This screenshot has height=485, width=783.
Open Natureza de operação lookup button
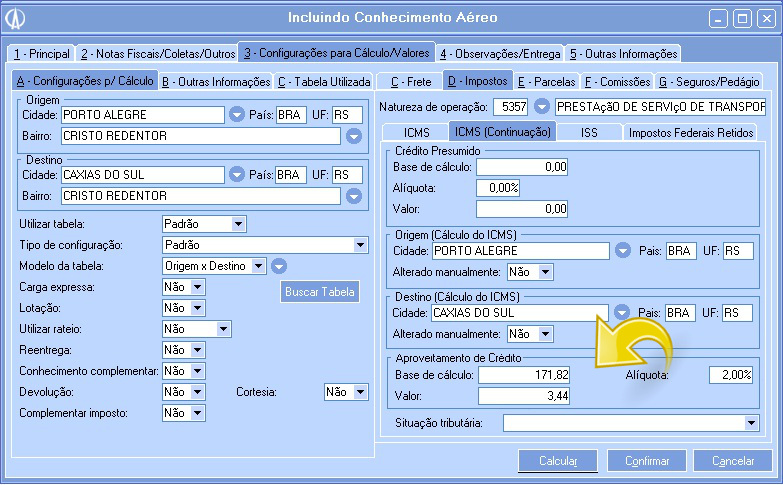coord(542,106)
